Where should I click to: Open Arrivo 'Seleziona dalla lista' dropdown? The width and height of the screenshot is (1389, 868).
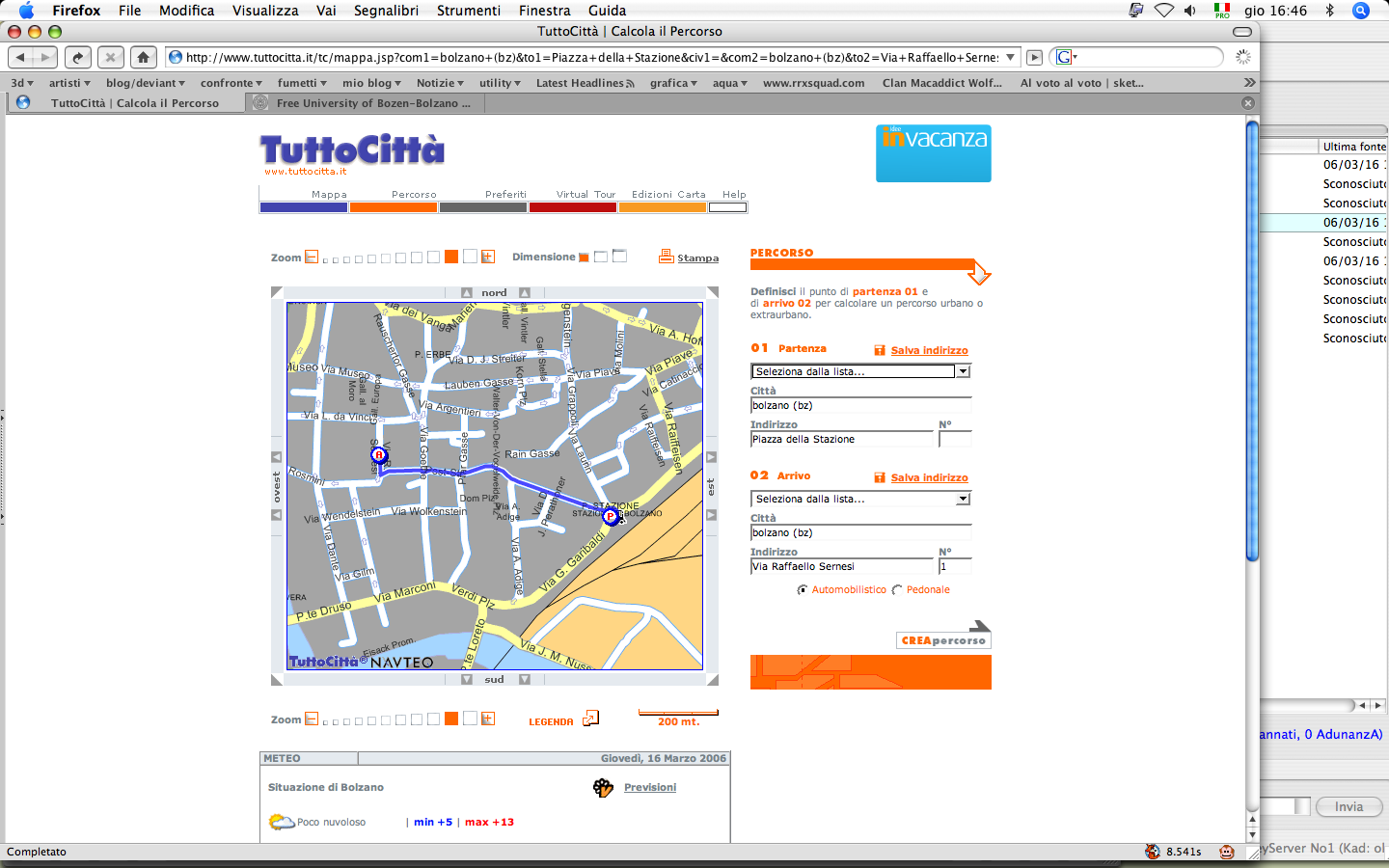[x=860, y=499]
